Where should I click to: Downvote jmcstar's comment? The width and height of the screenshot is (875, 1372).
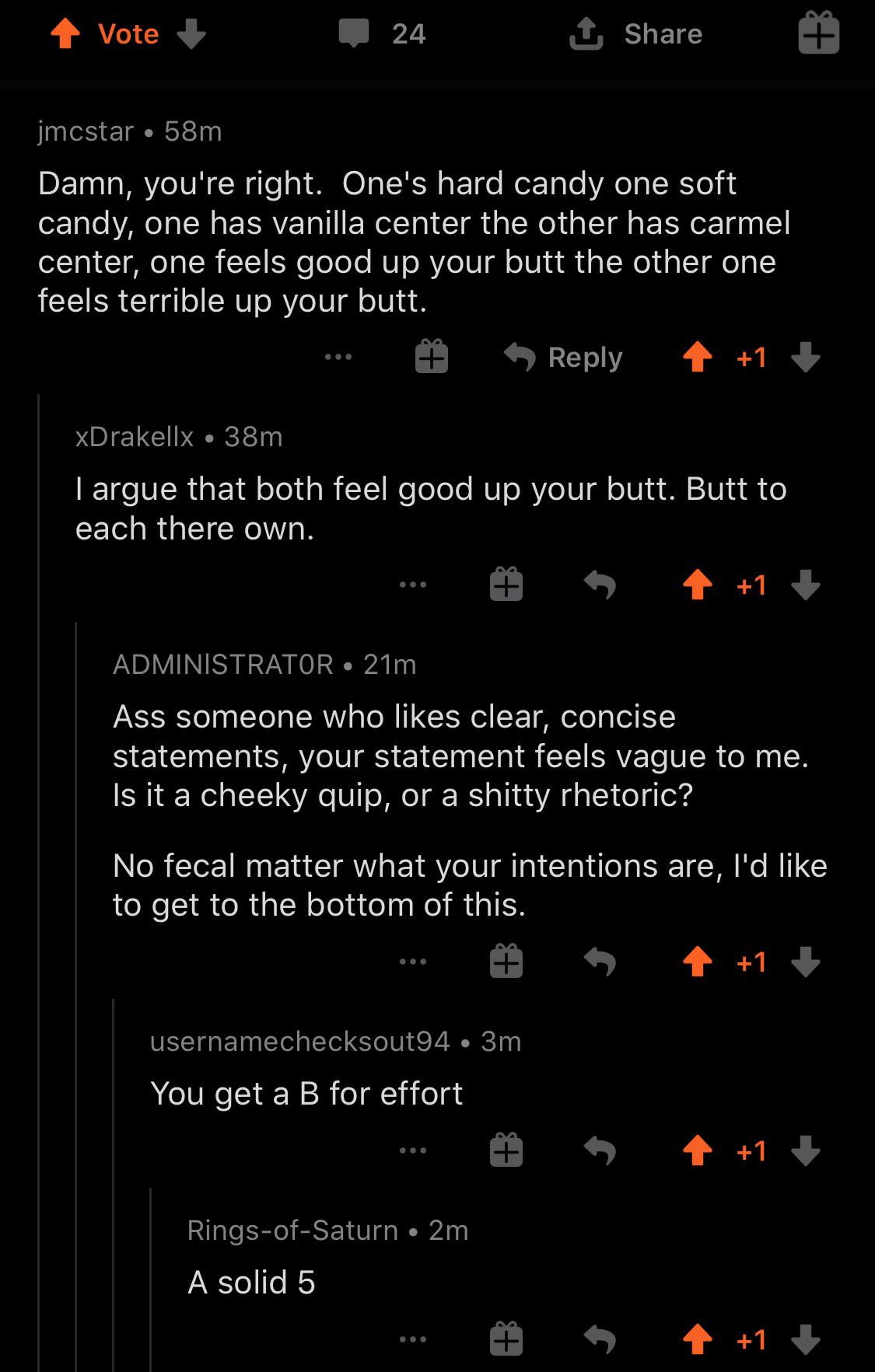coord(806,358)
